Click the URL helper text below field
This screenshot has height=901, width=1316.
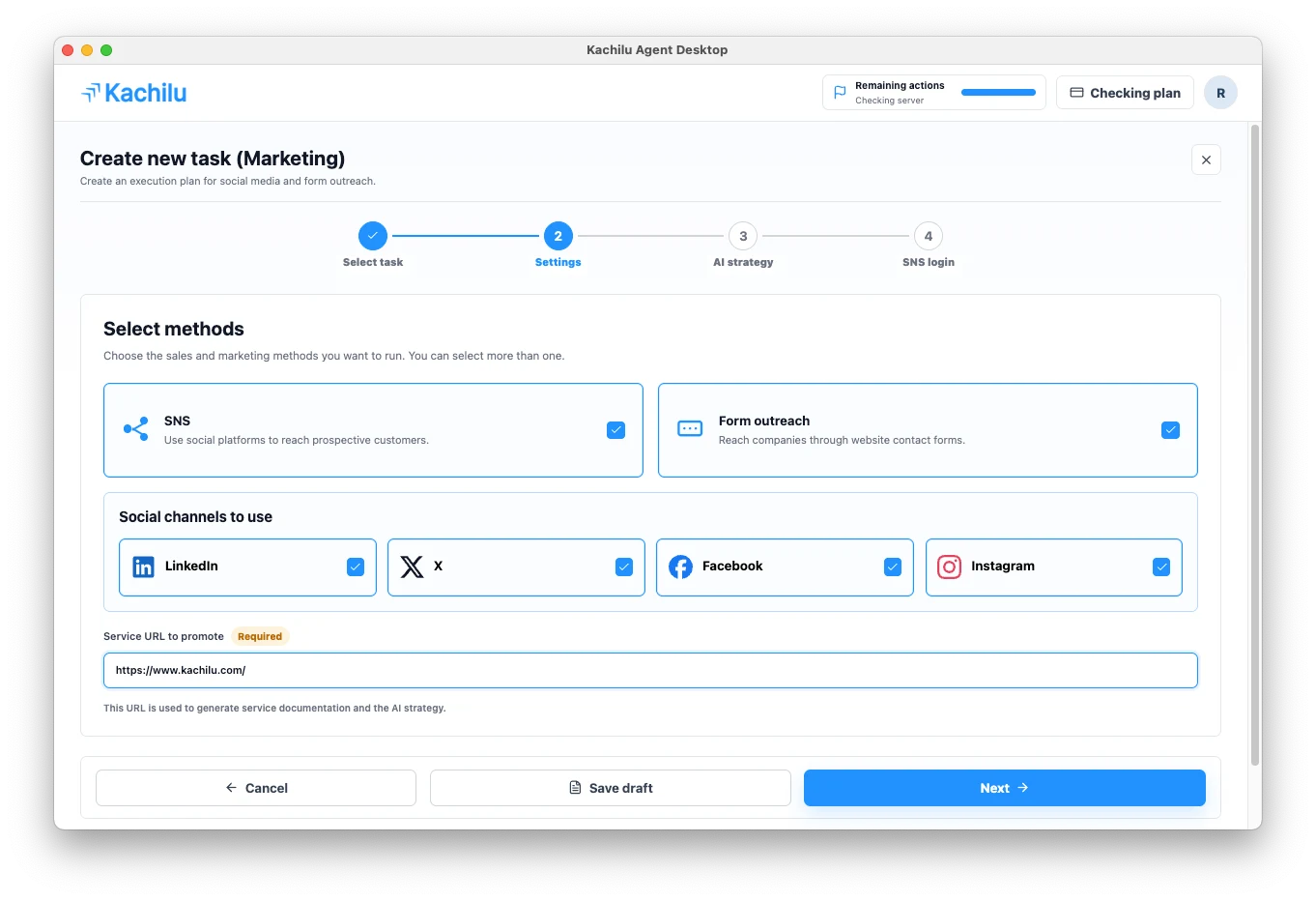[x=274, y=708]
